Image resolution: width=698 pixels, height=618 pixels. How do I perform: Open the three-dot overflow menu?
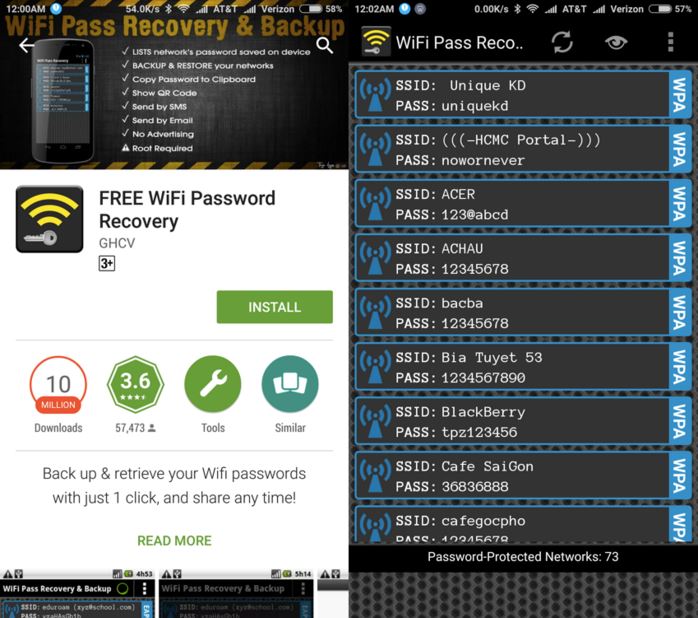(671, 42)
